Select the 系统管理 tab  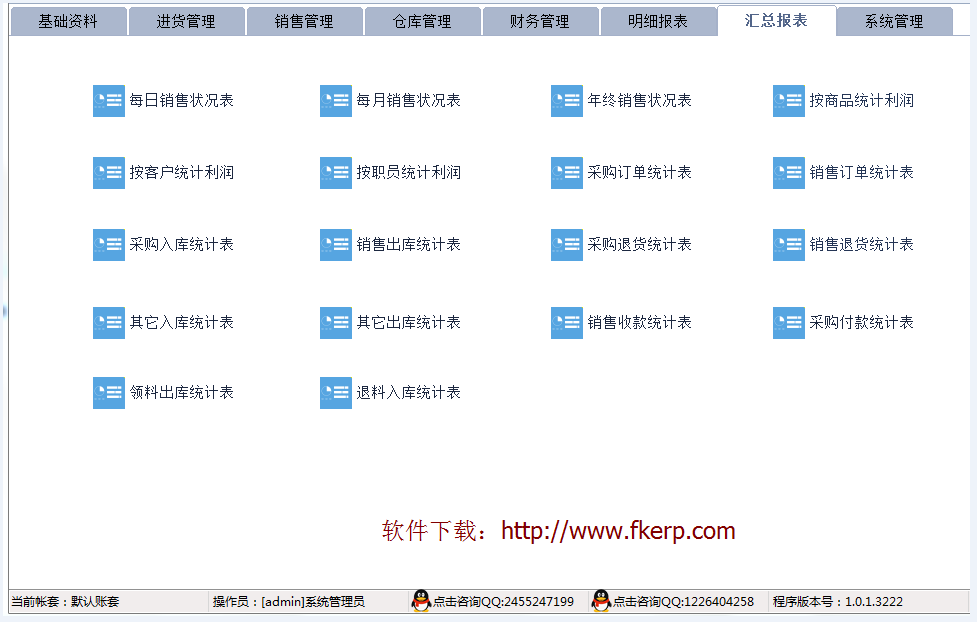(x=895, y=22)
